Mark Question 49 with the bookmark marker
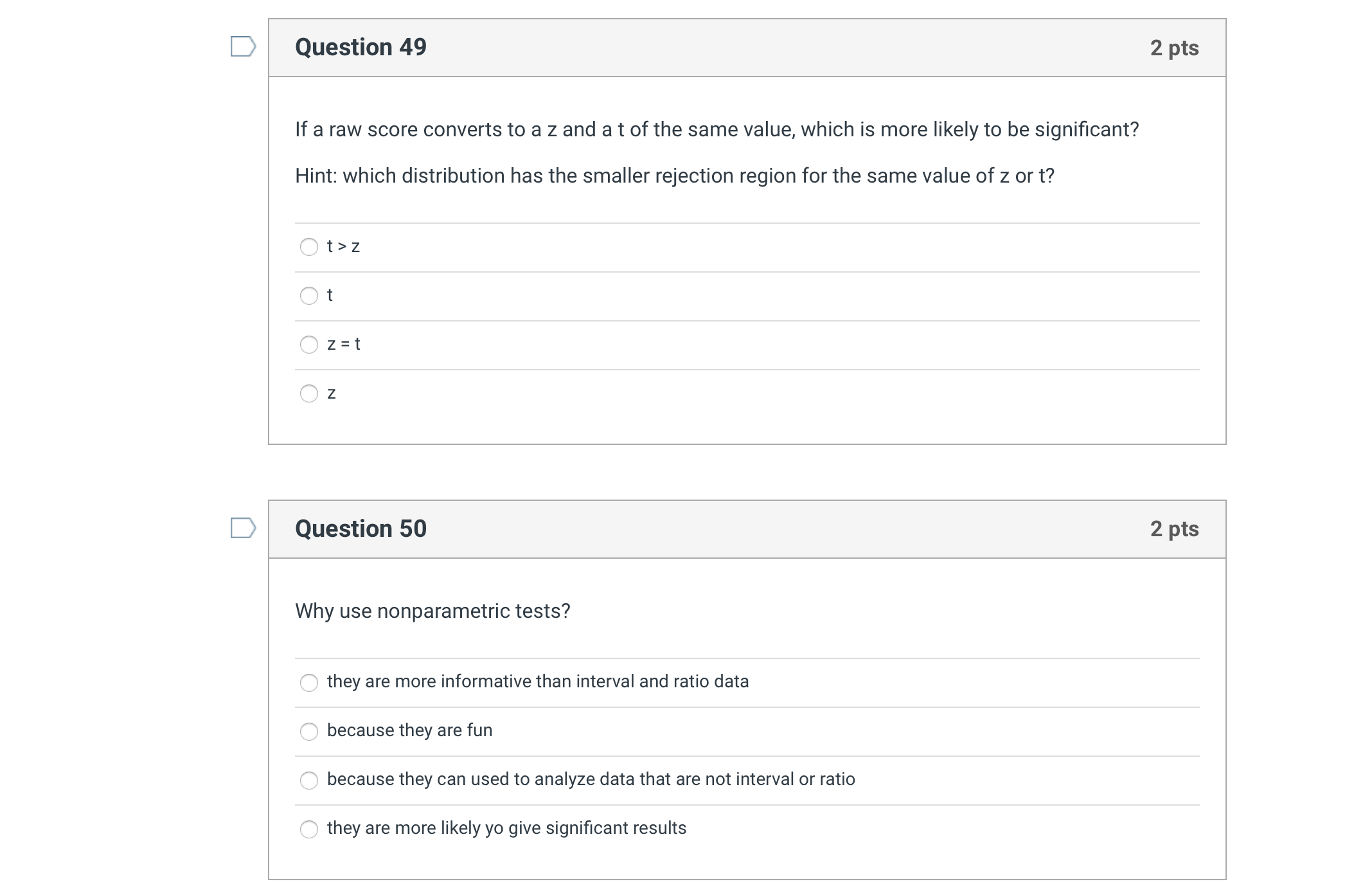Screen dimensions: 1372x895 [243, 45]
